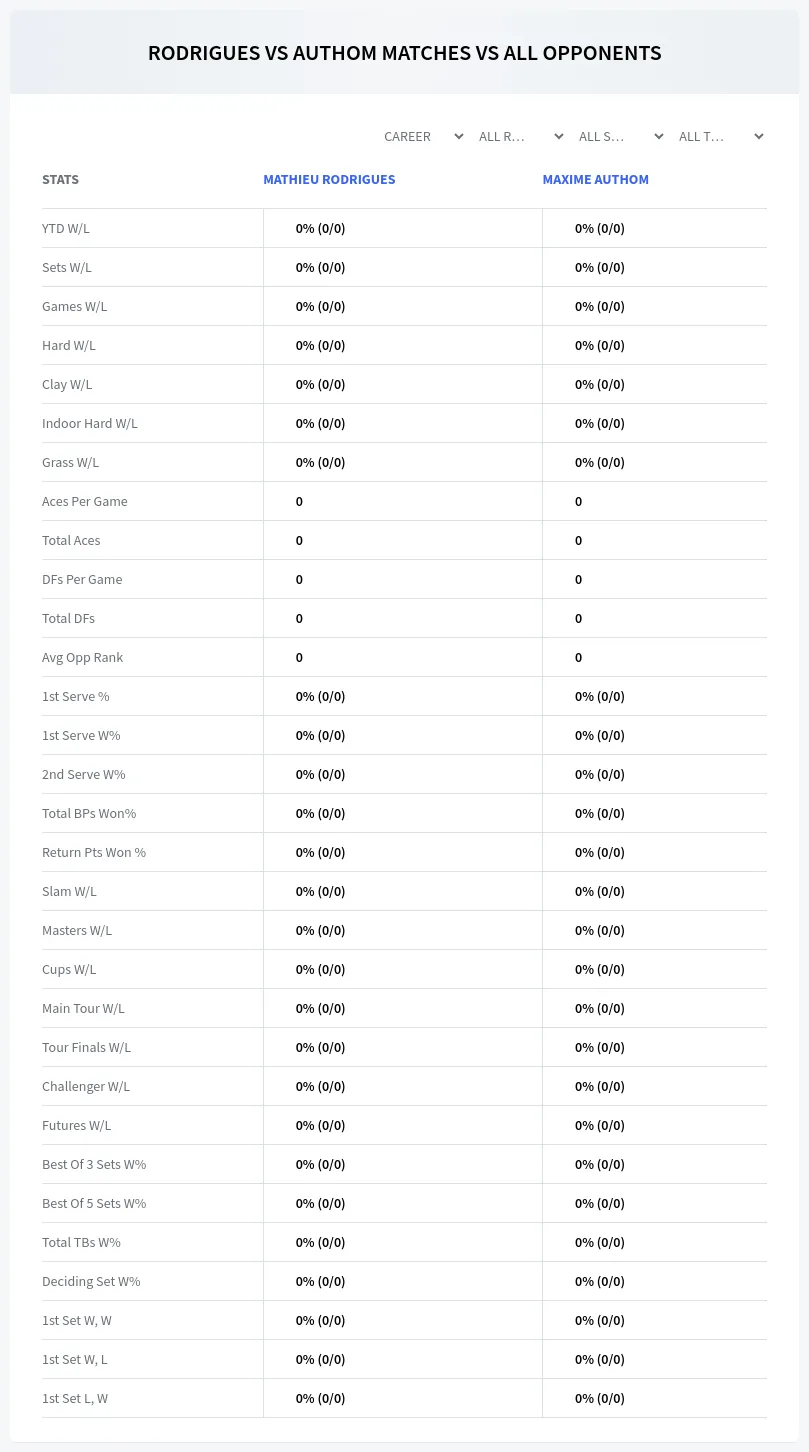Screen dimensions: 809x1452
Task: Open the ALL R... filter dropdown
Action: tap(523, 136)
